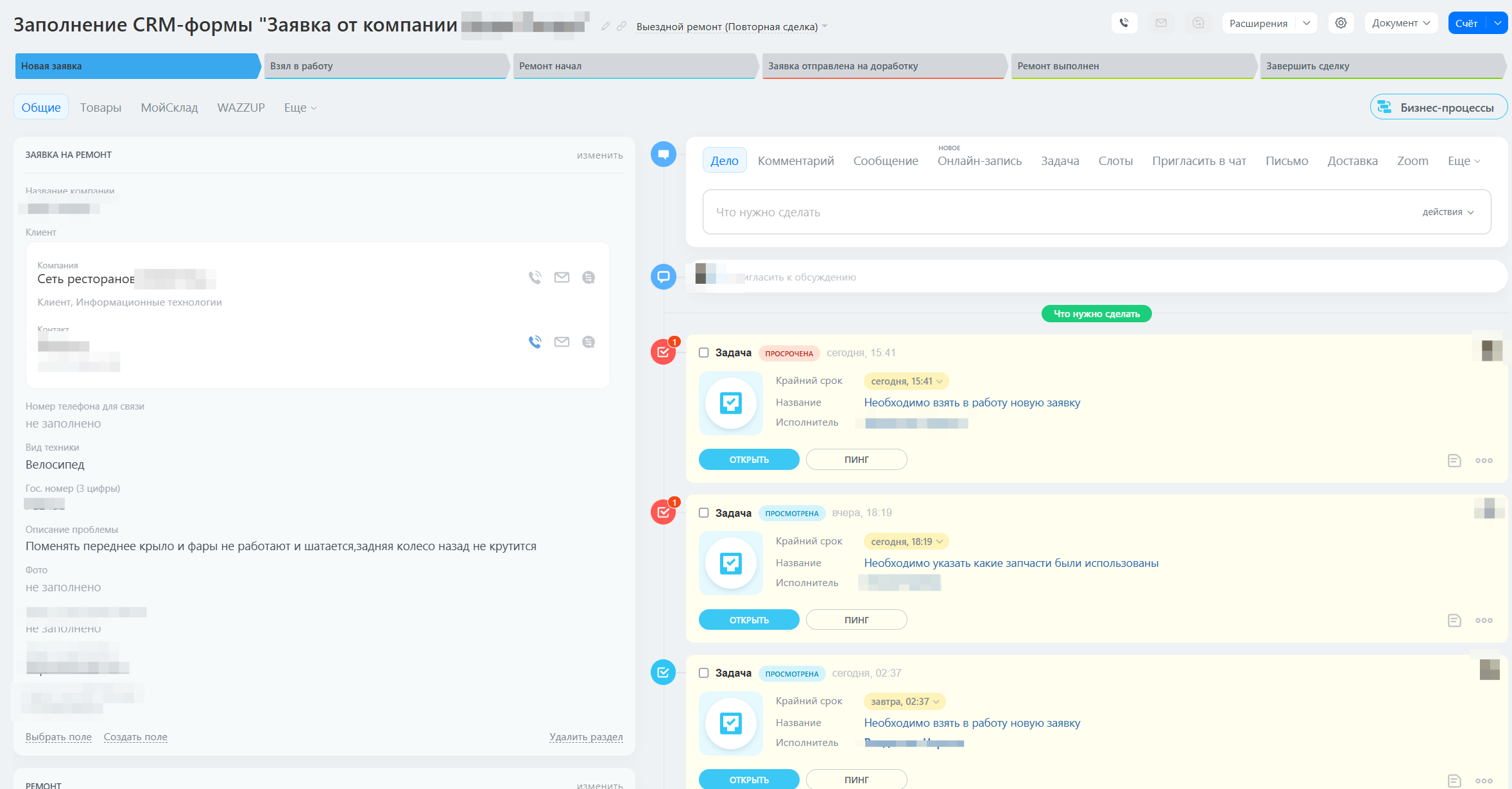Email the company Сеть ресторанов via envelope icon
Screen dimensions: 1512x789
pos(562,277)
